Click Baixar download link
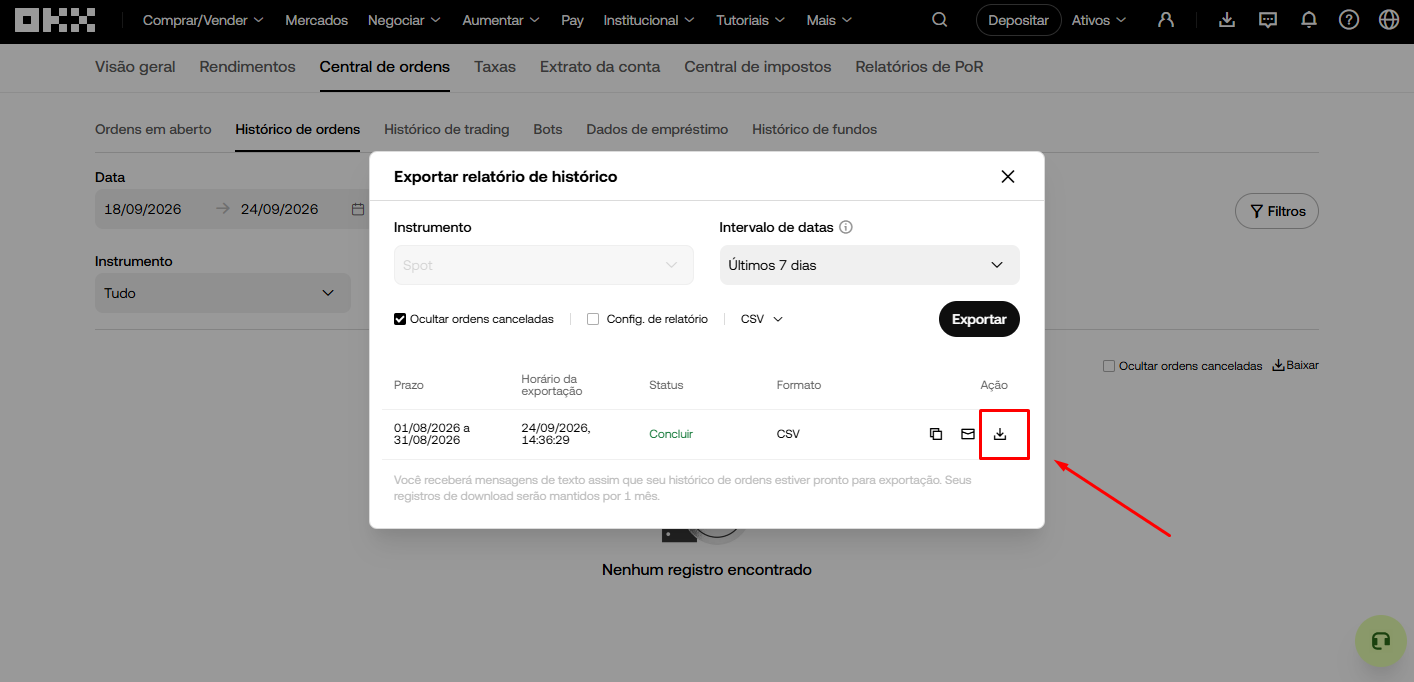Viewport: 1414px width, 682px height. [x=1296, y=366]
